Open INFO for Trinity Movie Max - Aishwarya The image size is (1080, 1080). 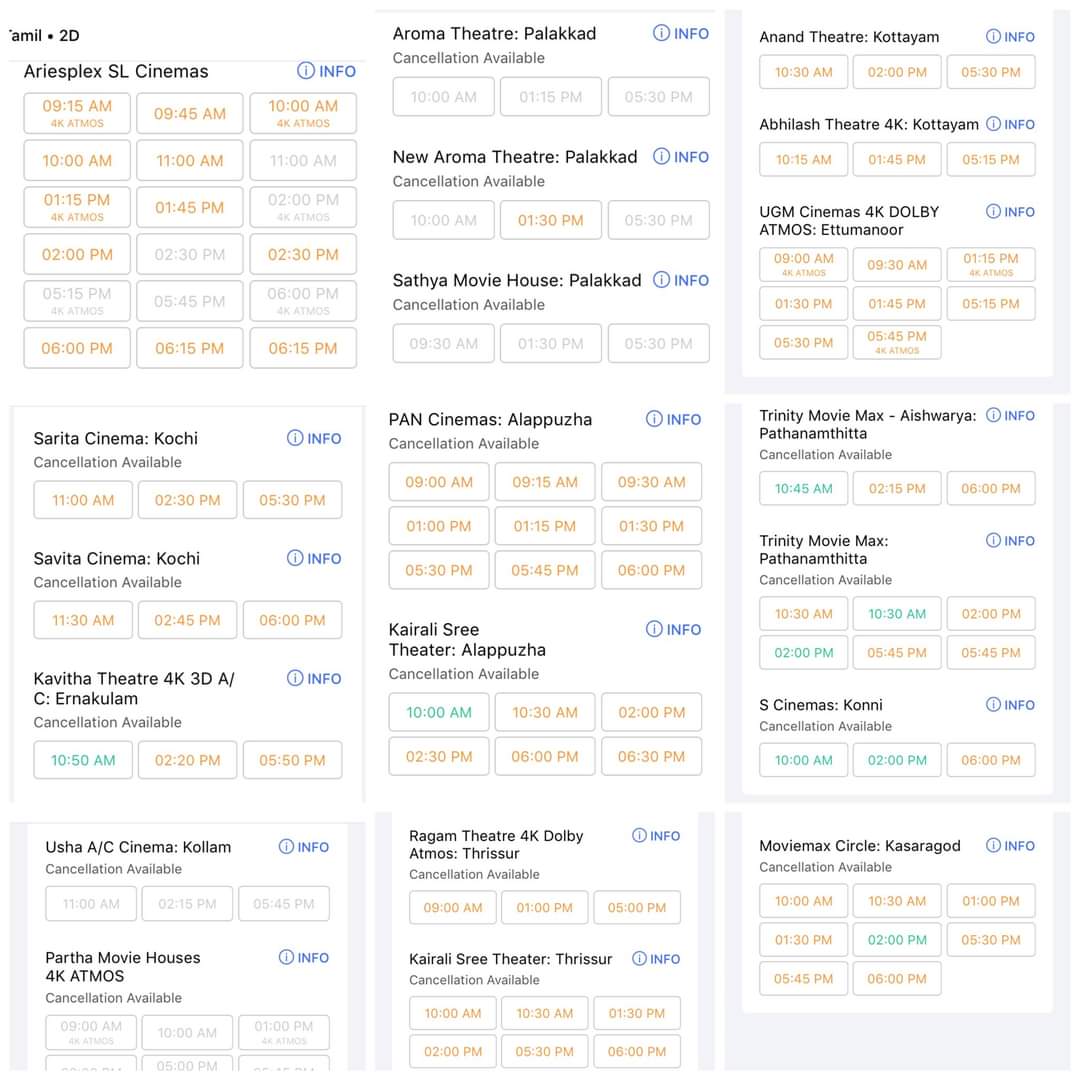click(x=1010, y=415)
